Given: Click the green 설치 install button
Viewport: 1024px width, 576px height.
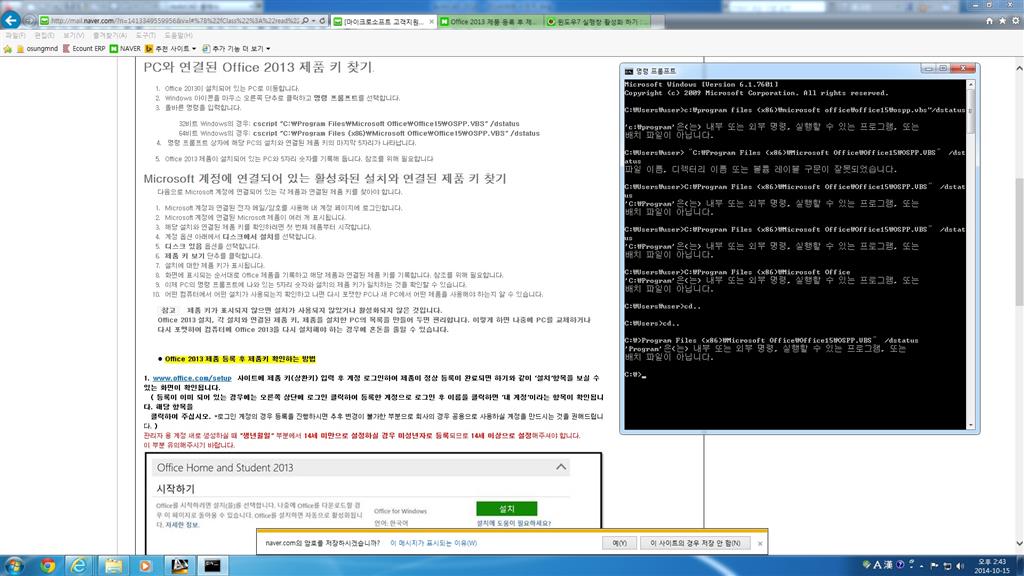Looking at the screenshot, I should tap(507, 509).
